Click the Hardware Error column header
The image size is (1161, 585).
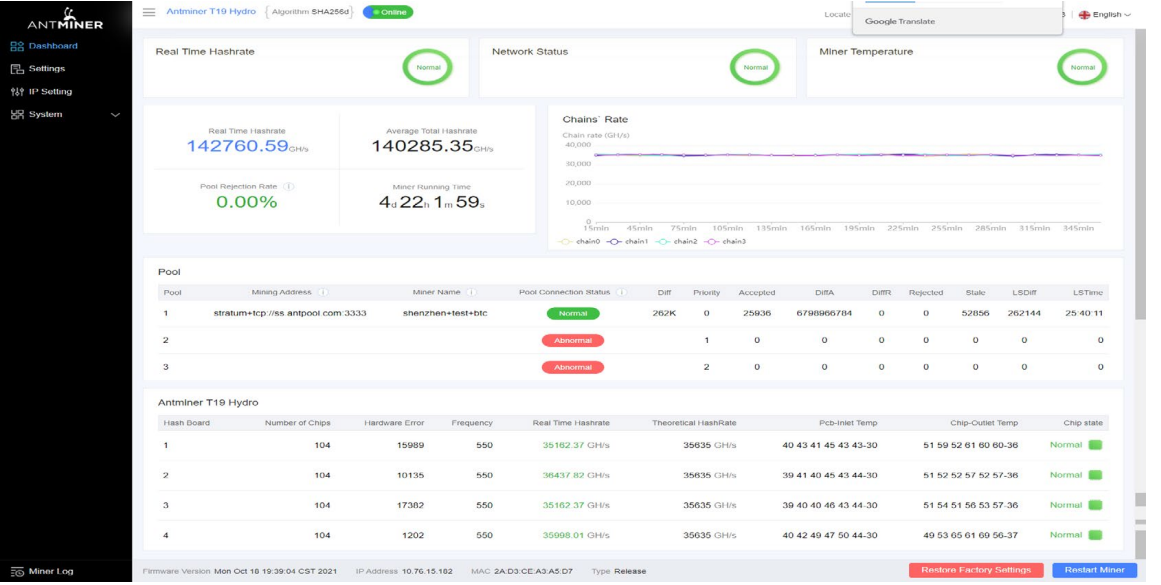coord(394,424)
